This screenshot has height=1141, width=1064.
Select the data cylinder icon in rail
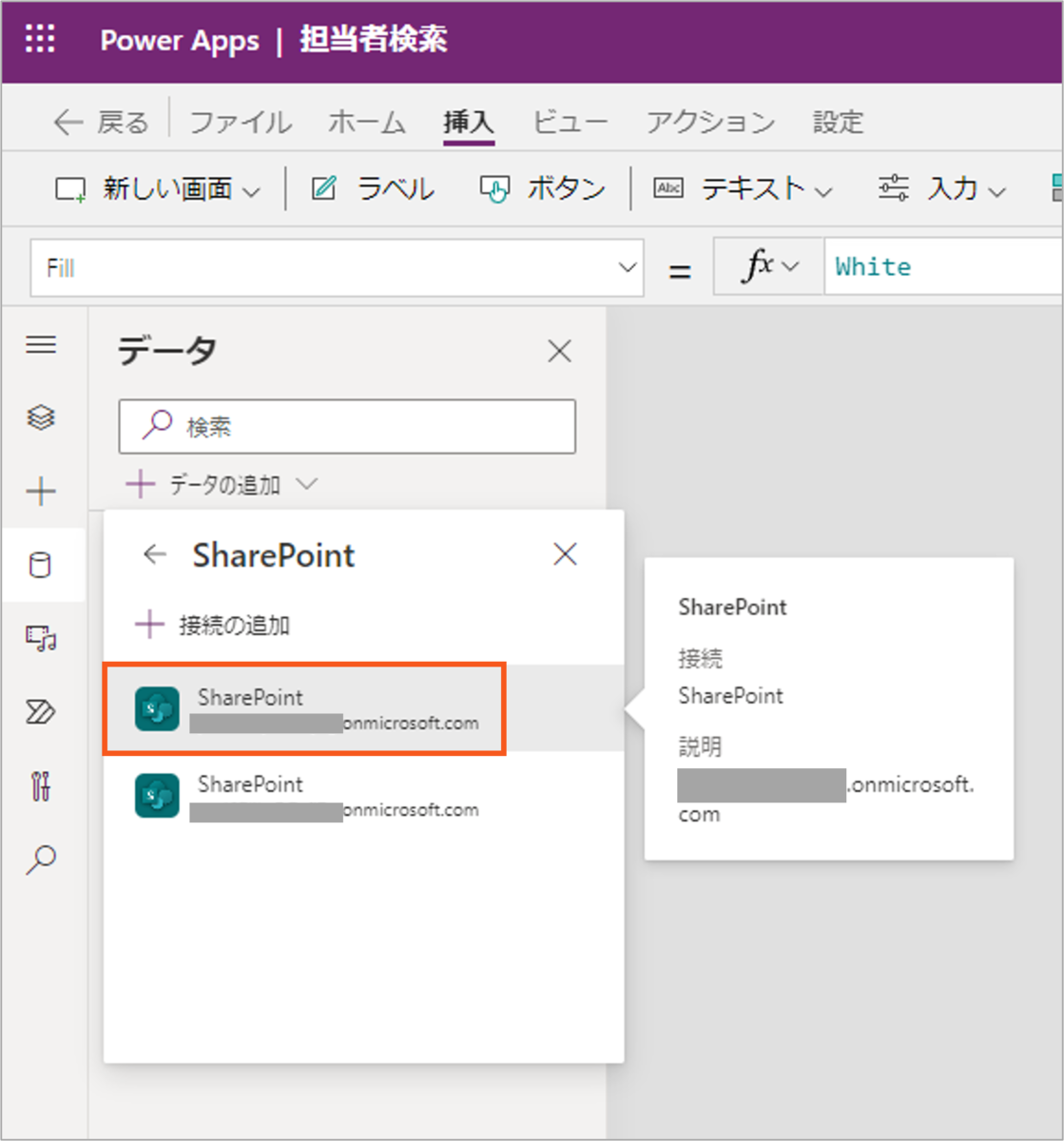point(41,566)
